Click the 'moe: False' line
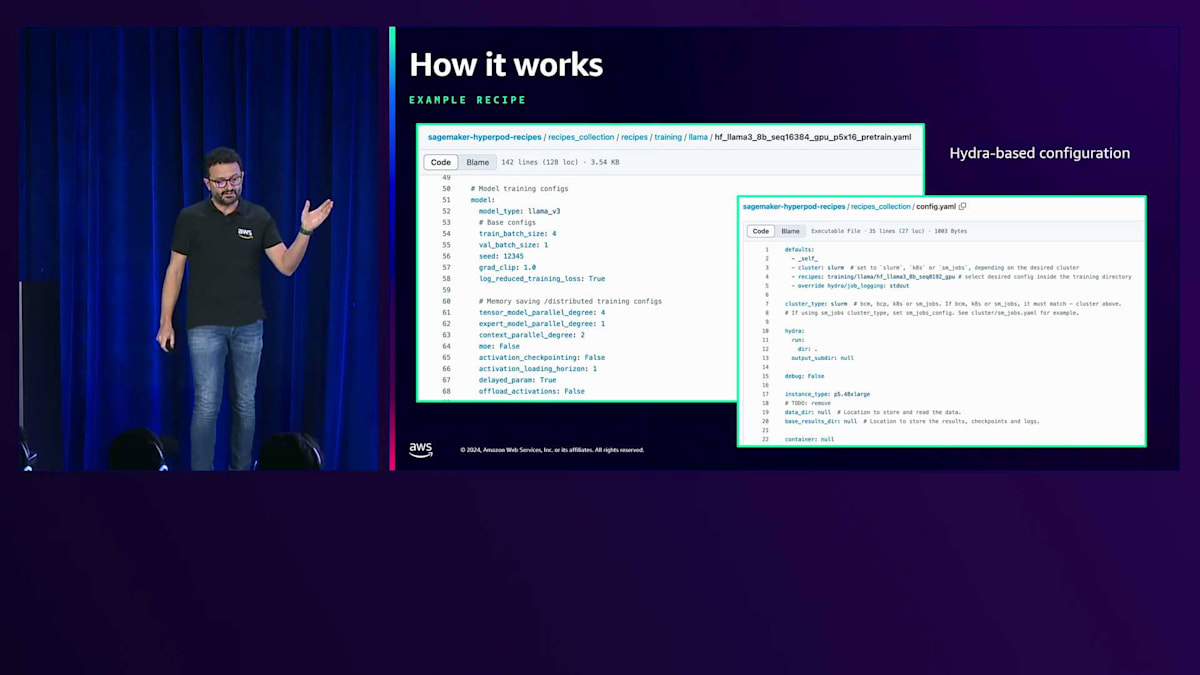This screenshot has height=675, width=1200. tap(500, 346)
